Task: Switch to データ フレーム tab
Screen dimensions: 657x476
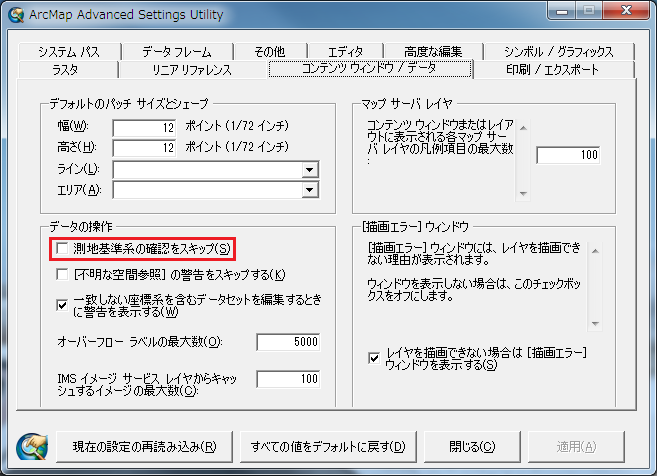Action: (177, 52)
